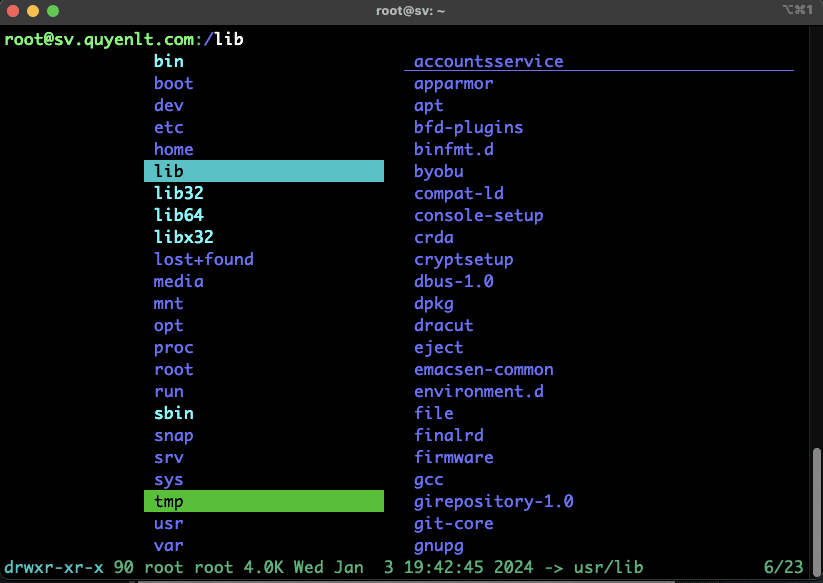
Task: Click the emacsen-common entry
Action: pyautogui.click(x=483, y=369)
